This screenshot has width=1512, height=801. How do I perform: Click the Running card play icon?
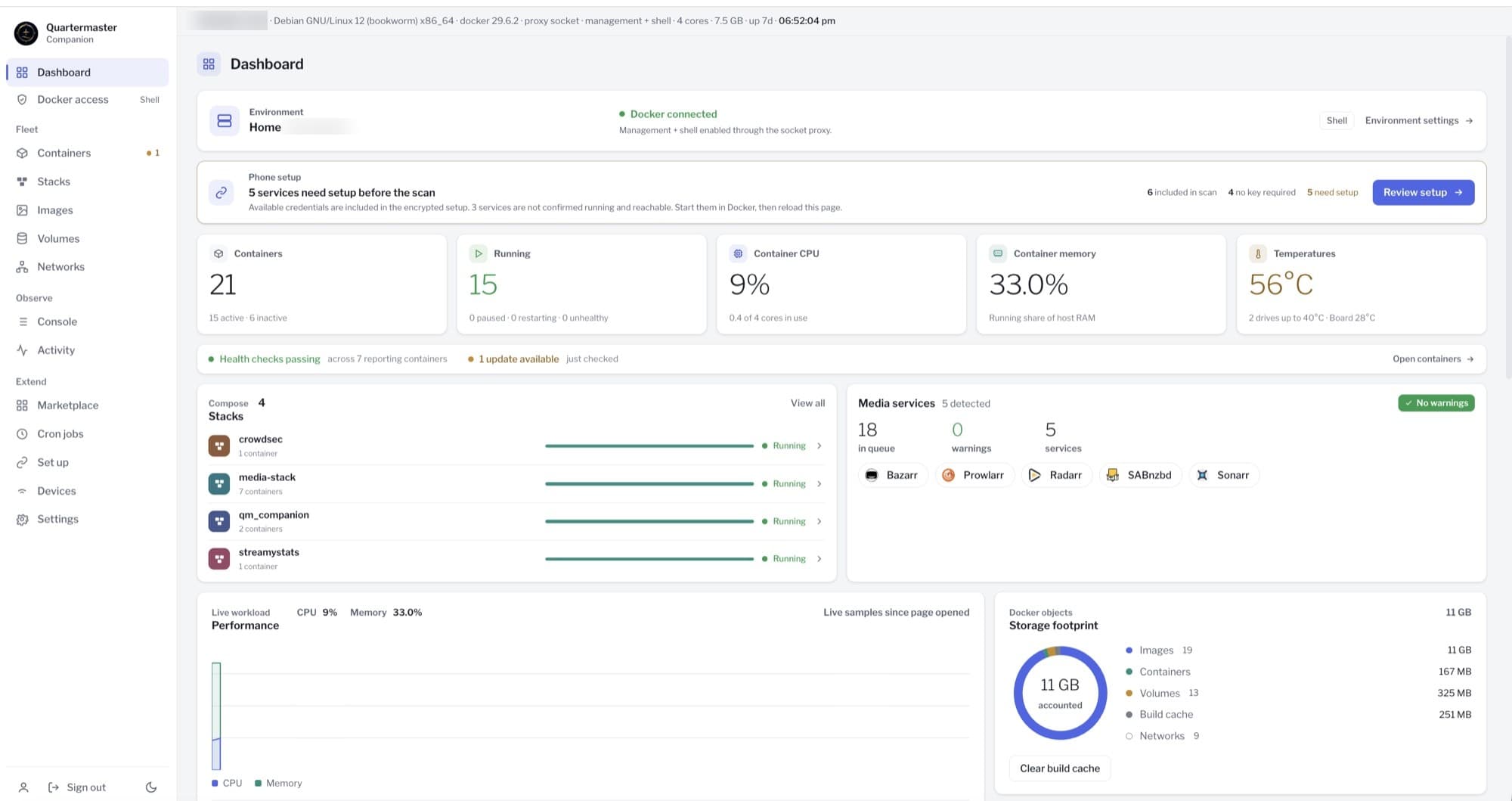[x=478, y=253]
